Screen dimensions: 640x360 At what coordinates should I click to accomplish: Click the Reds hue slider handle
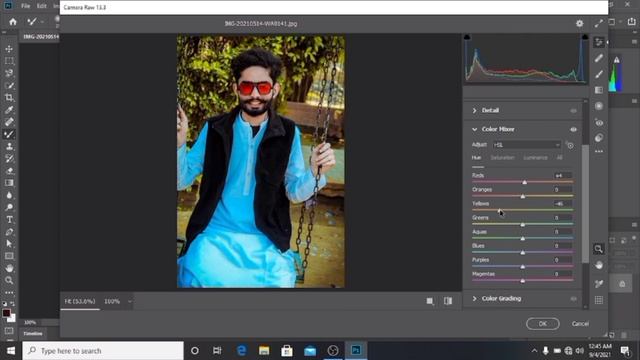(x=524, y=182)
